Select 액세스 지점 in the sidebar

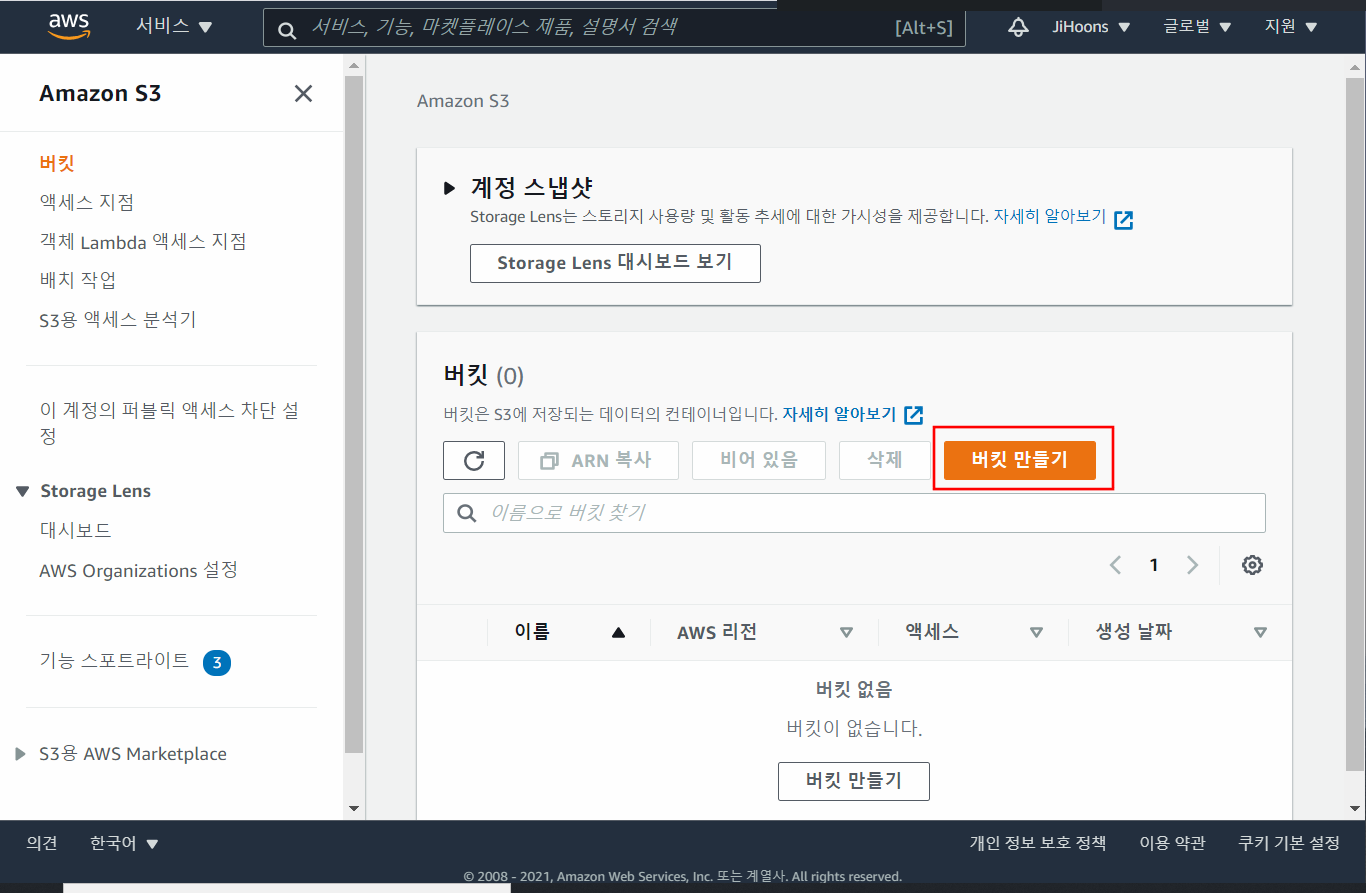click(x=86, y=202)
